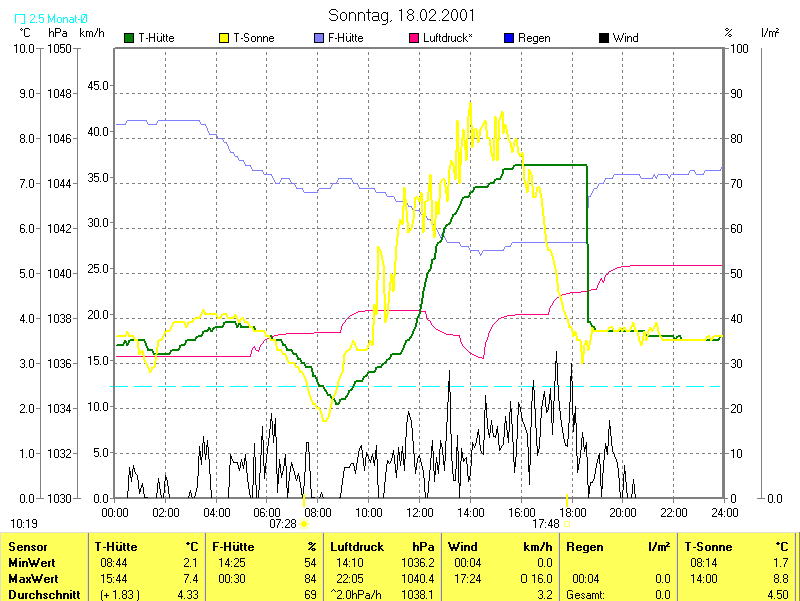This screenshot has height=601, width=800.
Task: Select the T-Hütte column header in table
Action: click(116, 547)
